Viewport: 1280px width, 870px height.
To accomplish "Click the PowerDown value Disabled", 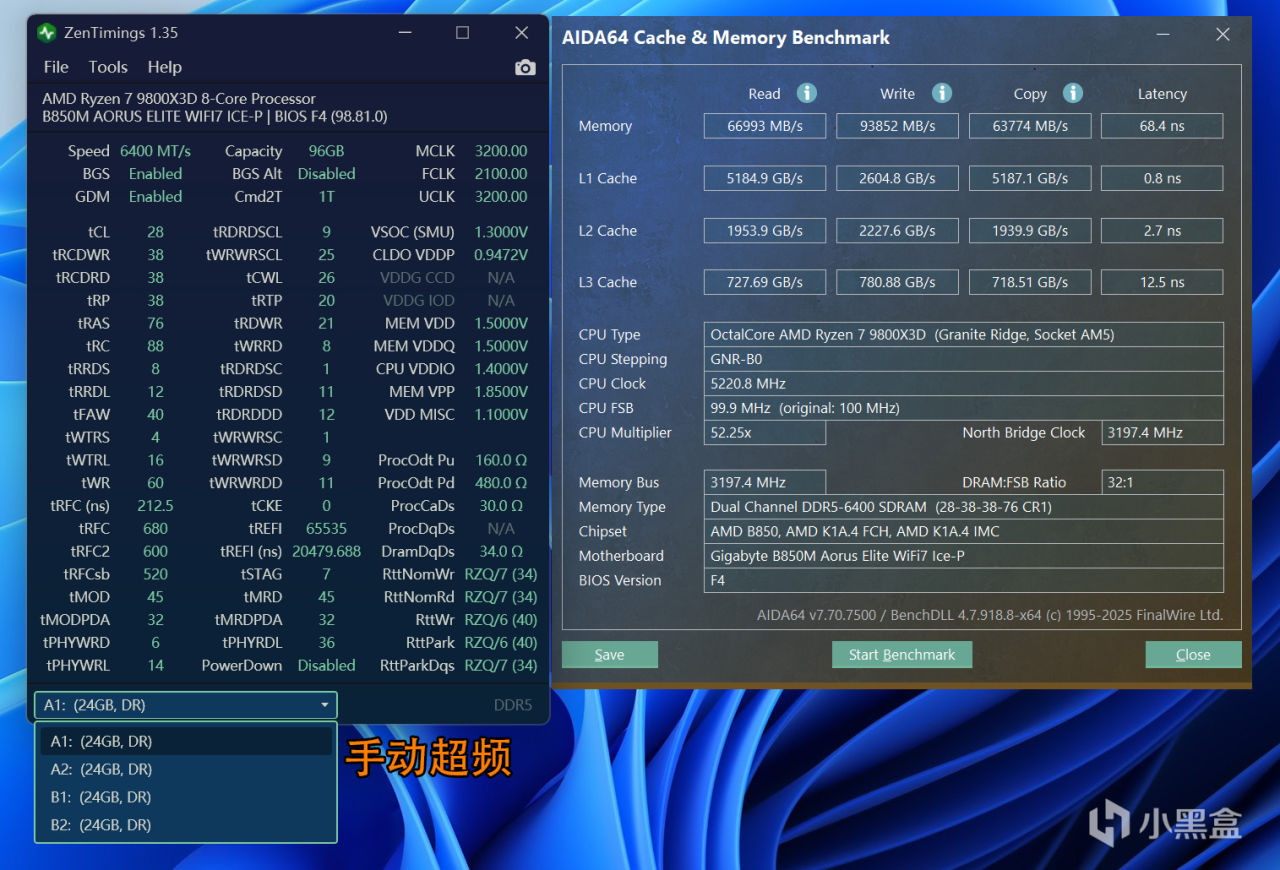I will pyautogui.click(x=326, y=666).
